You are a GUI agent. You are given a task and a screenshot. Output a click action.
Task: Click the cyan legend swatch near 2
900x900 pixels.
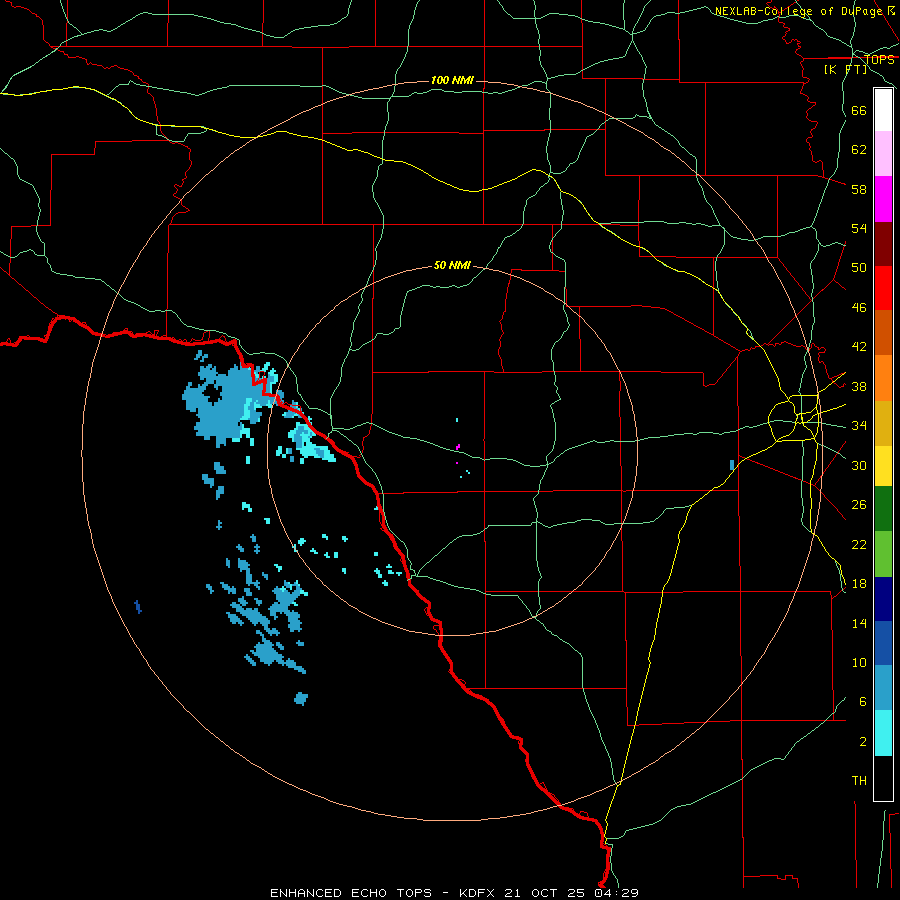tap(883, 733)
